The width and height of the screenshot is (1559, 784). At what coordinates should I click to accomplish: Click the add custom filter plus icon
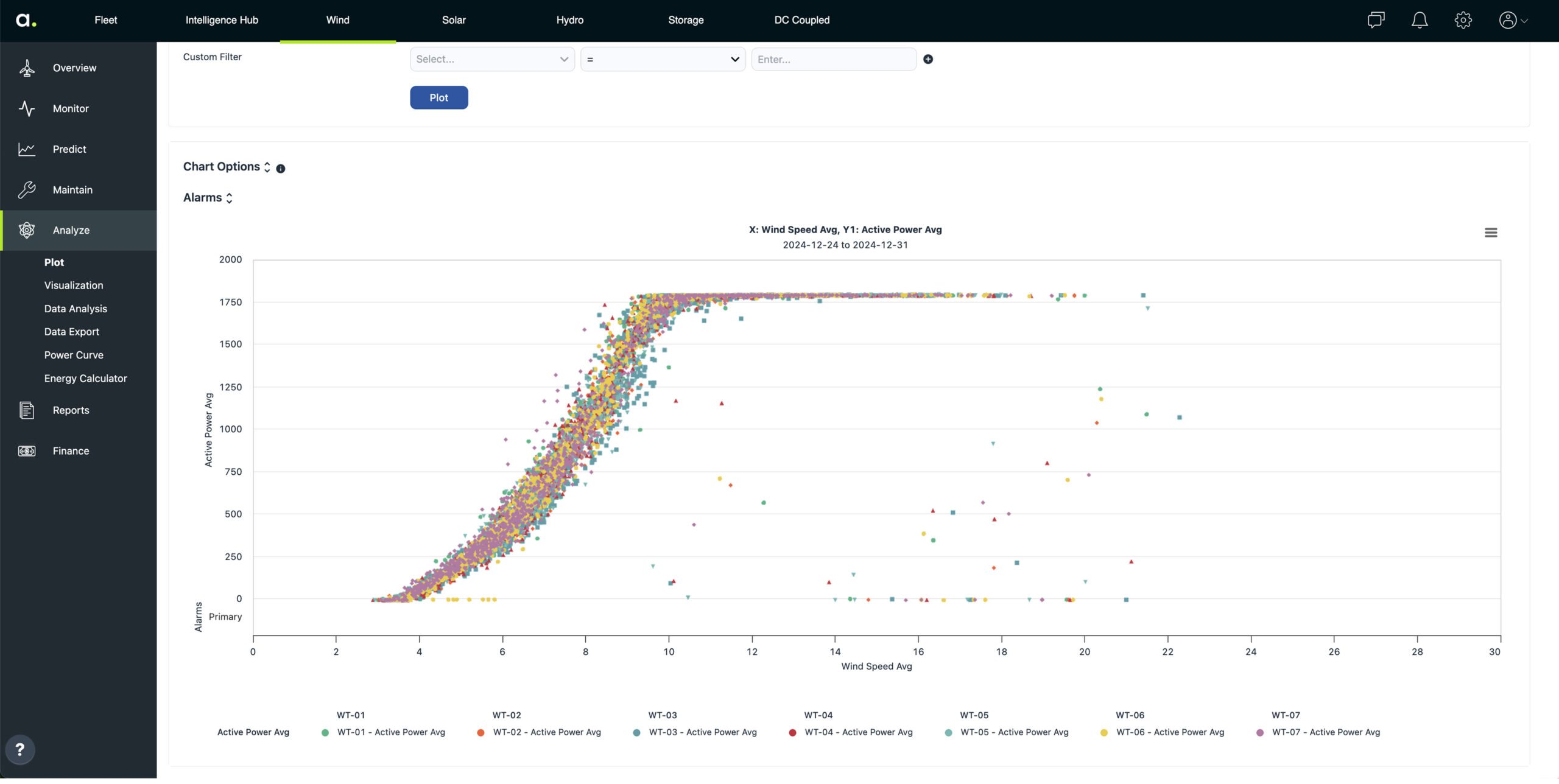(927, 59)
